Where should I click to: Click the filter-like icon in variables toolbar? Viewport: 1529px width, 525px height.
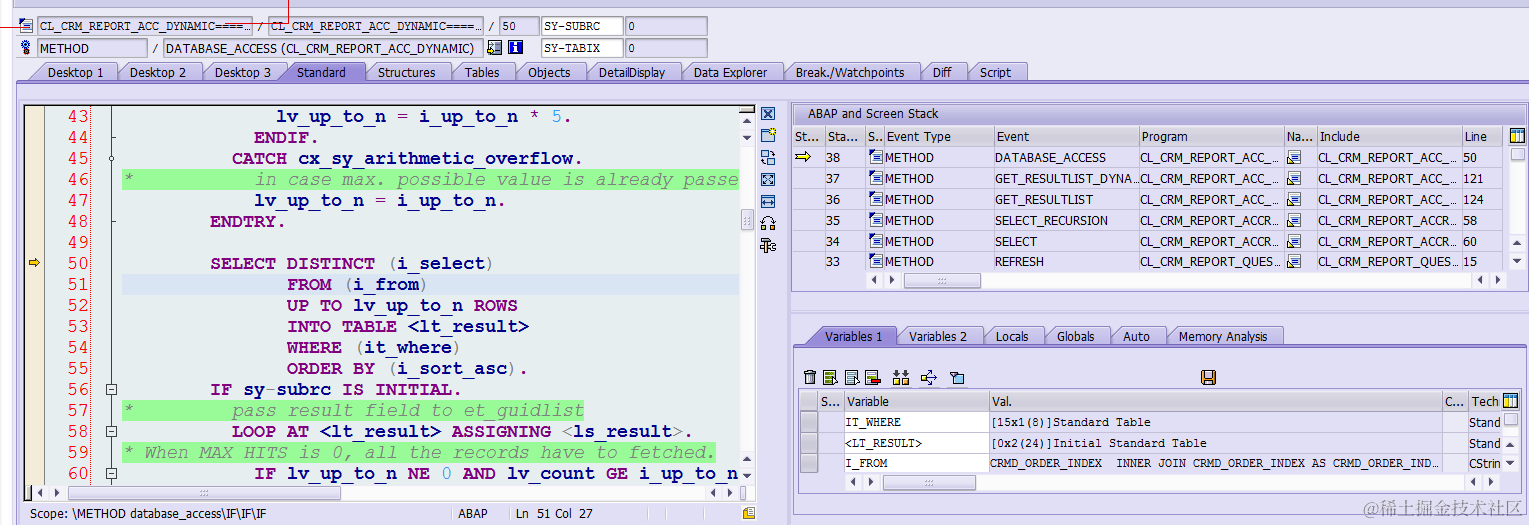pos(957,377)
